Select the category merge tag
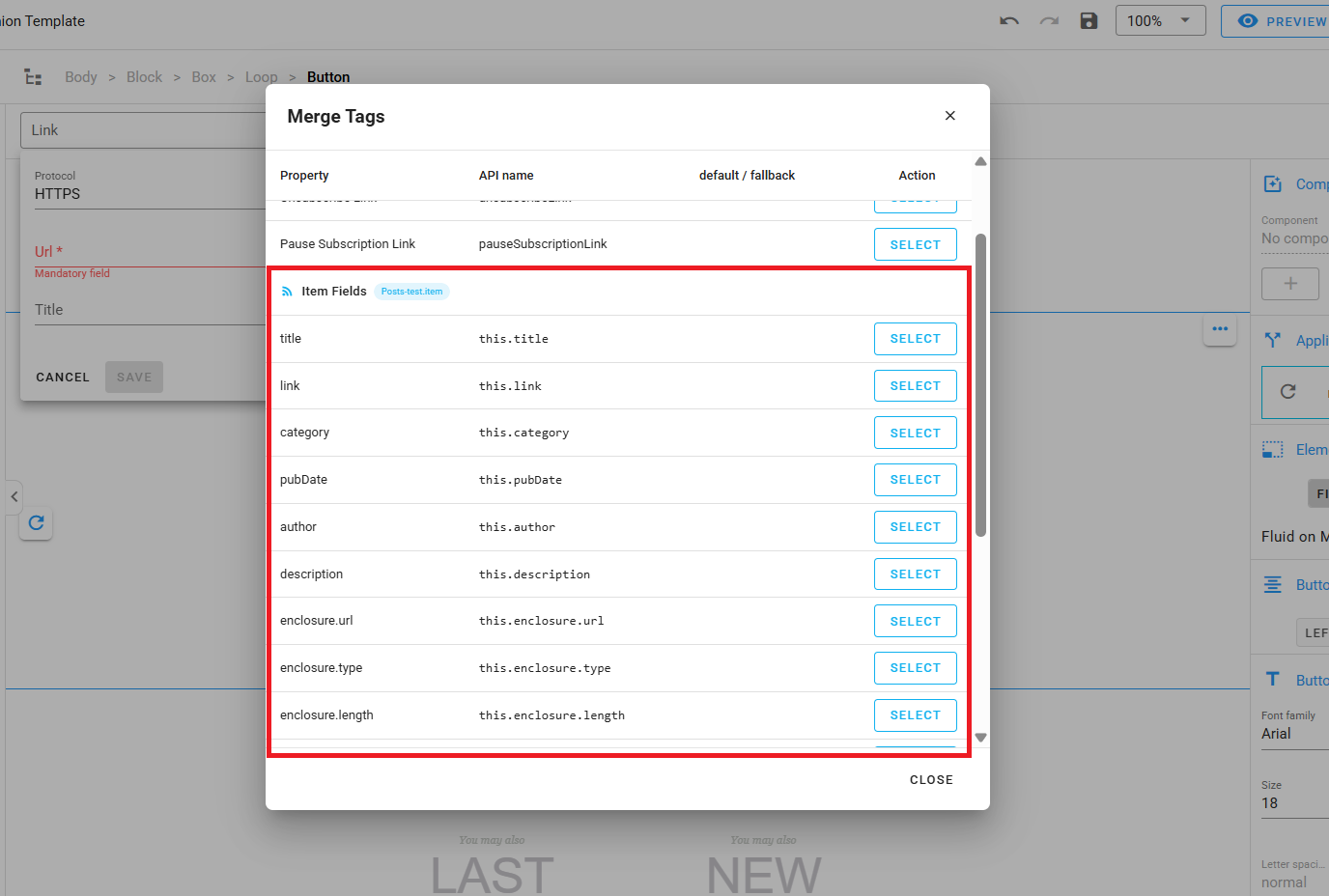1329x896 pixels. (x=916, y=433)
